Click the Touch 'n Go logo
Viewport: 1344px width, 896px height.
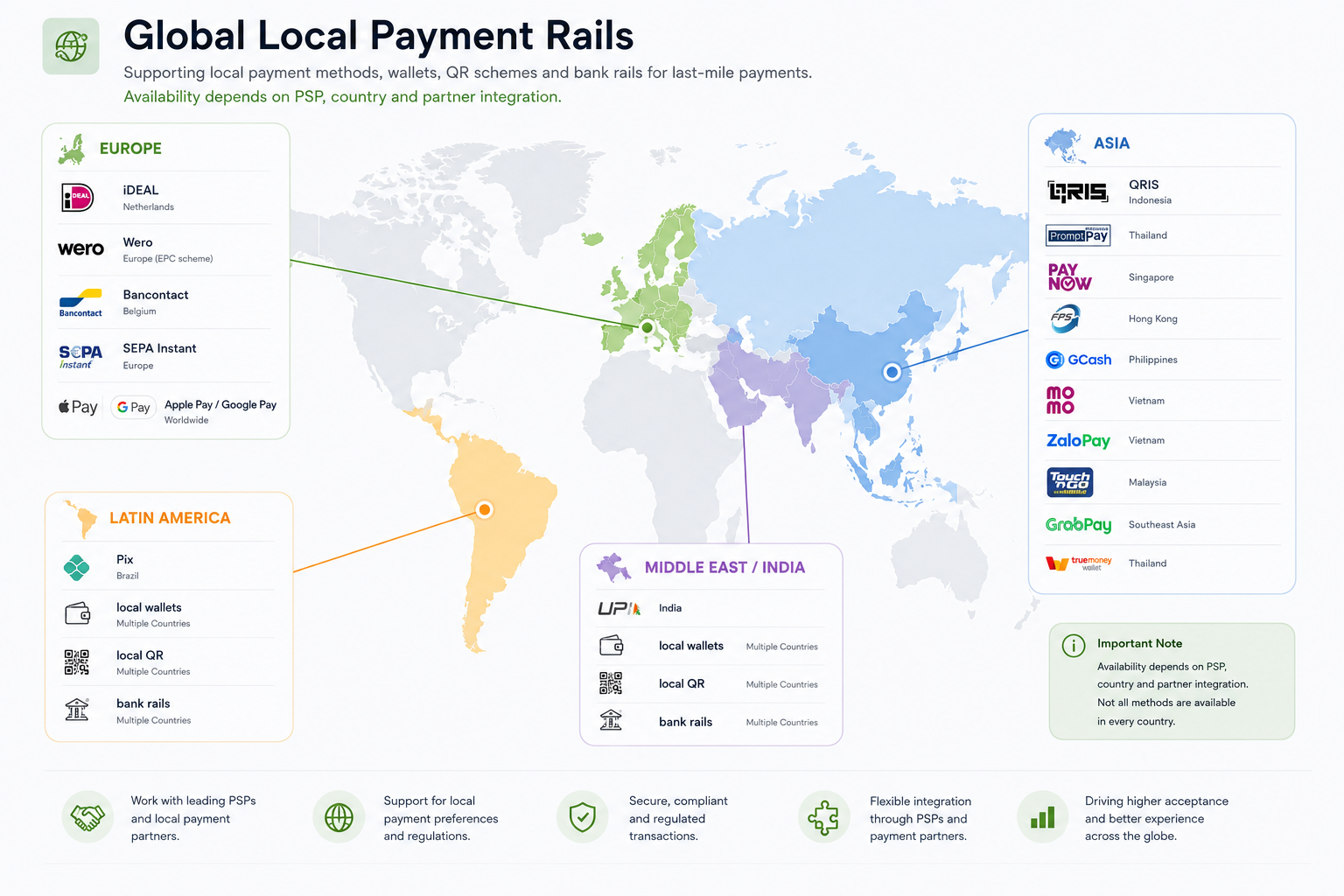click(1070, 482)
